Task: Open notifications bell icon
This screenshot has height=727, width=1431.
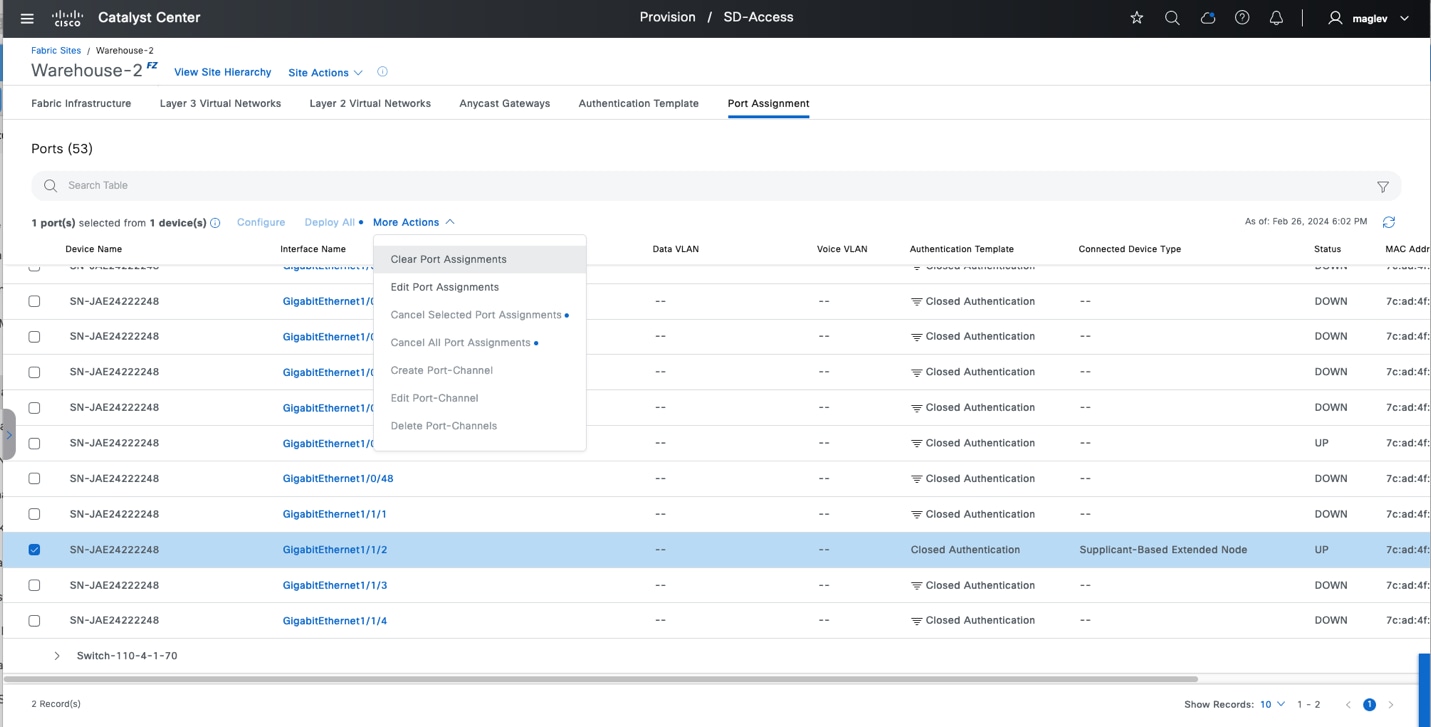Action: coord(1276,18)
